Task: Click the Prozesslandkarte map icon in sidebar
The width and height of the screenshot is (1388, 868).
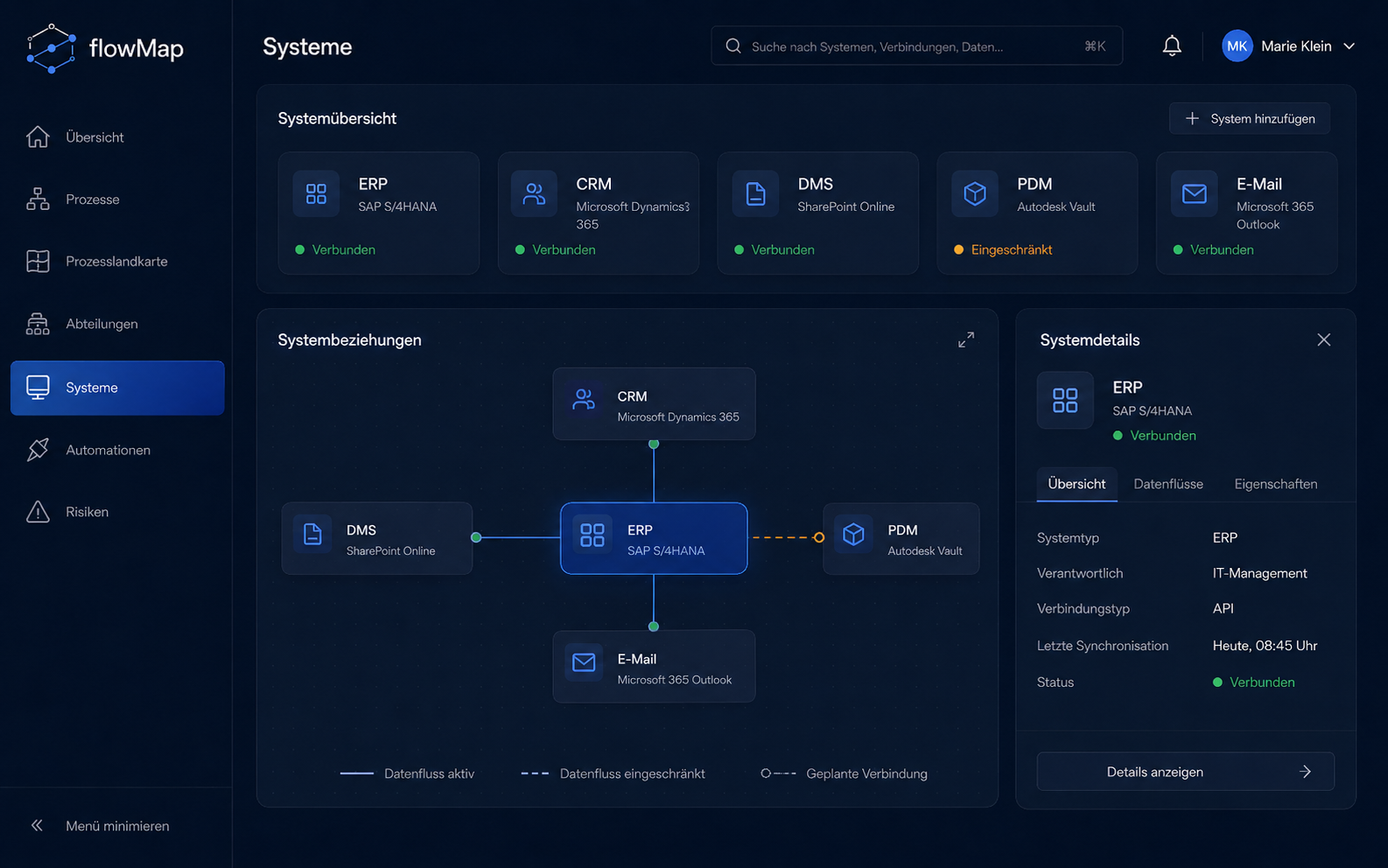Action: (x=38, y=261)
